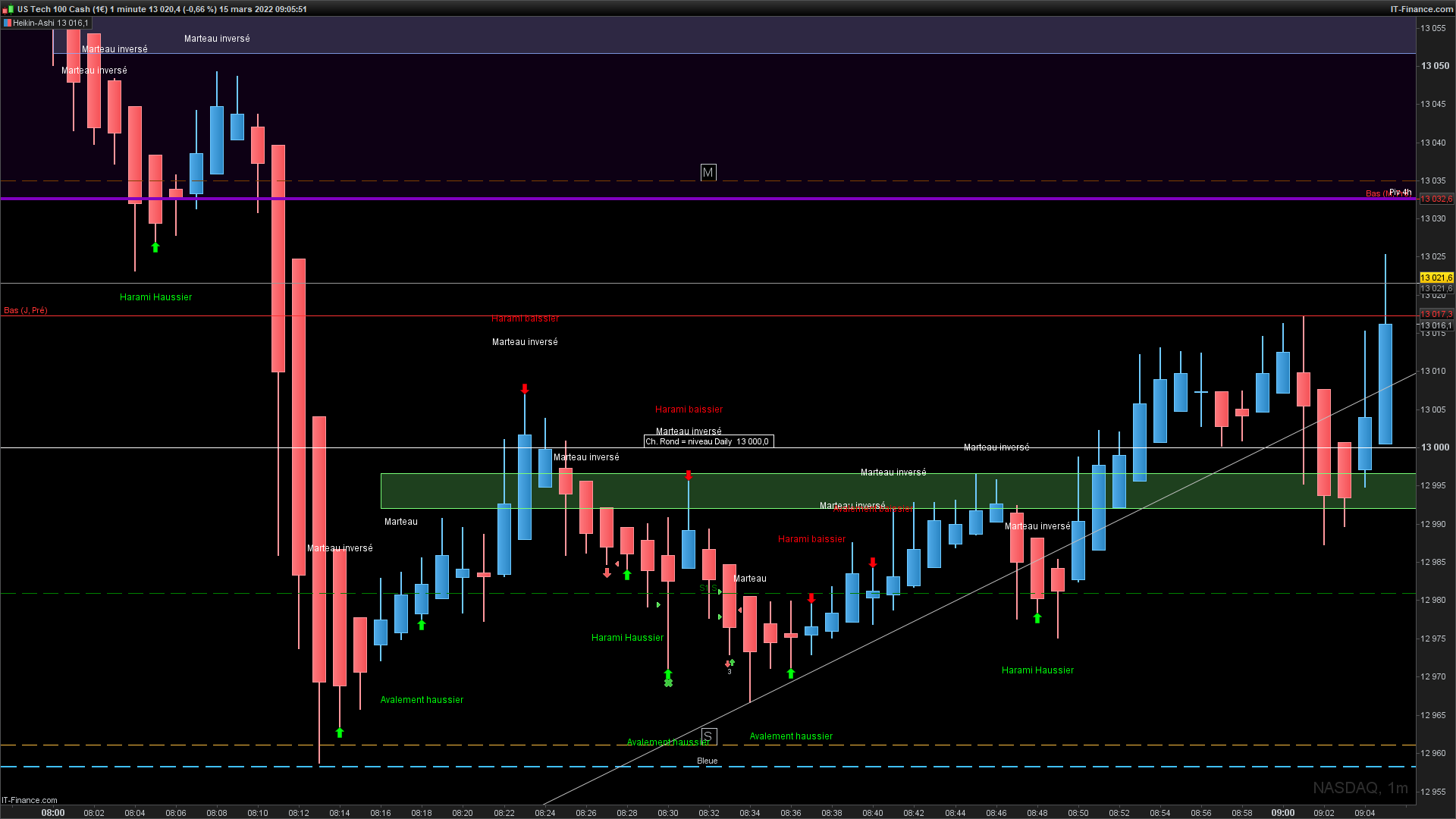Click the yellow 13 021,6 price tag
This screenshot has width=1456, height=819.
(x=1436, y=278)
